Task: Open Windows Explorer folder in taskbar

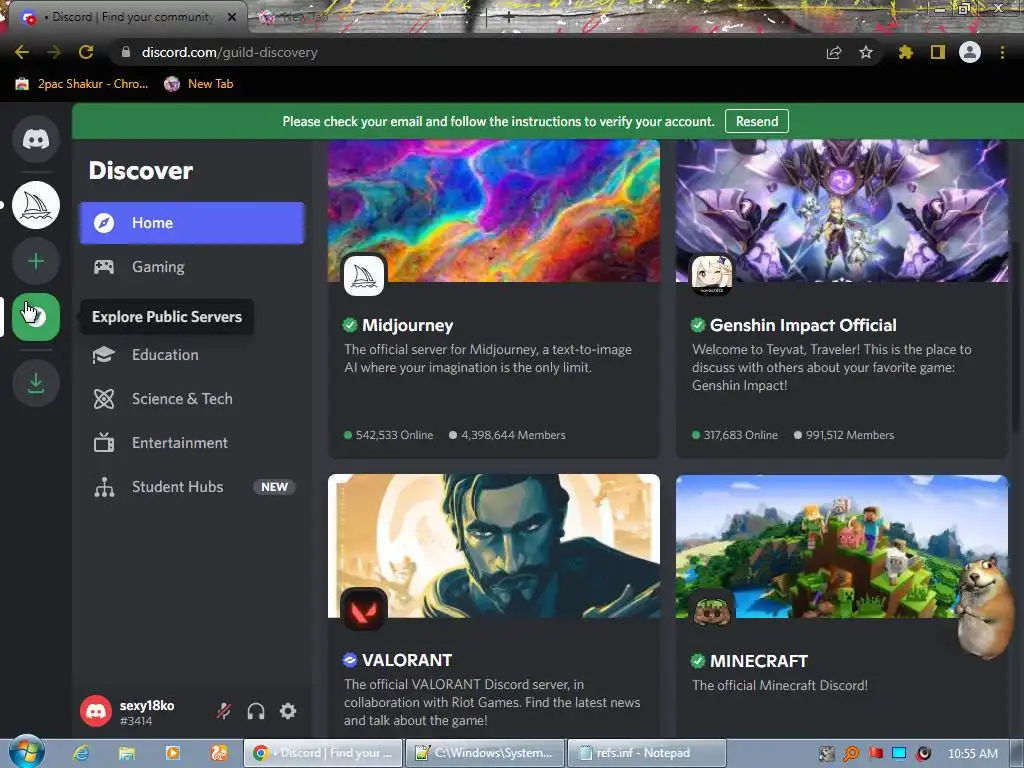Action: pyautogui.click(x=127, y=753)
